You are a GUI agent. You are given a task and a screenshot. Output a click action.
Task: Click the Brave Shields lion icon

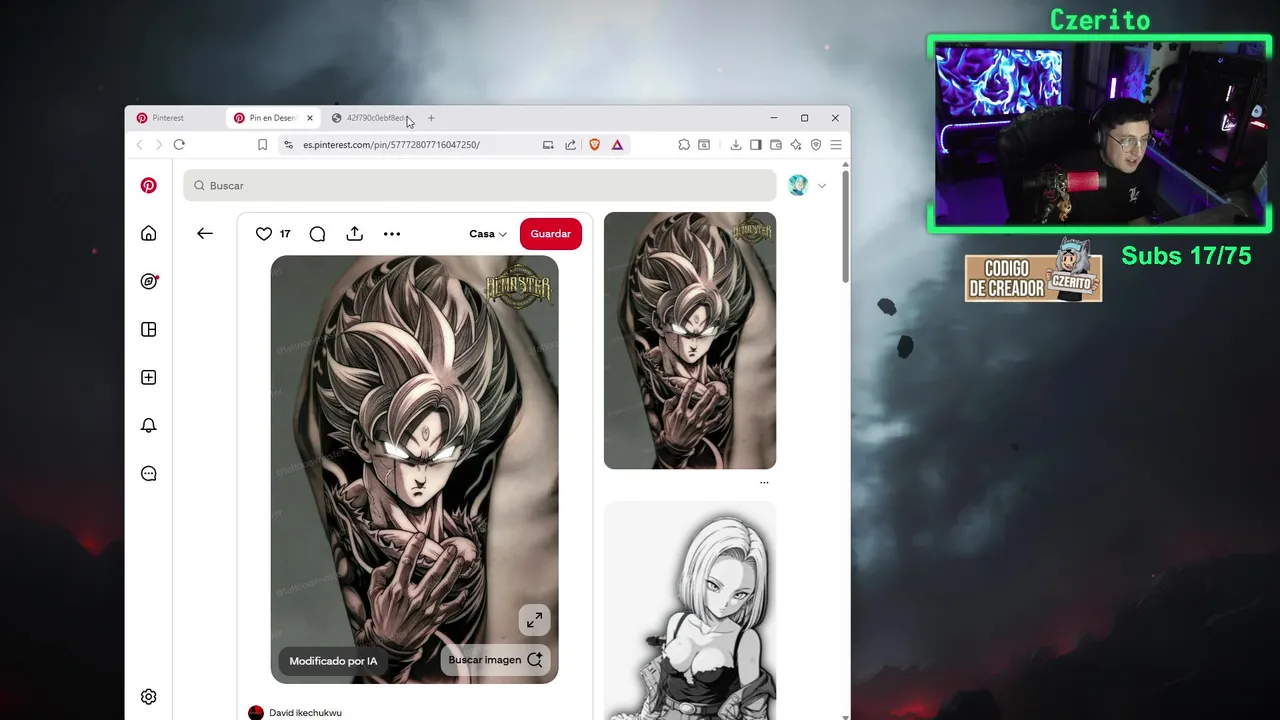pos(594,145)
